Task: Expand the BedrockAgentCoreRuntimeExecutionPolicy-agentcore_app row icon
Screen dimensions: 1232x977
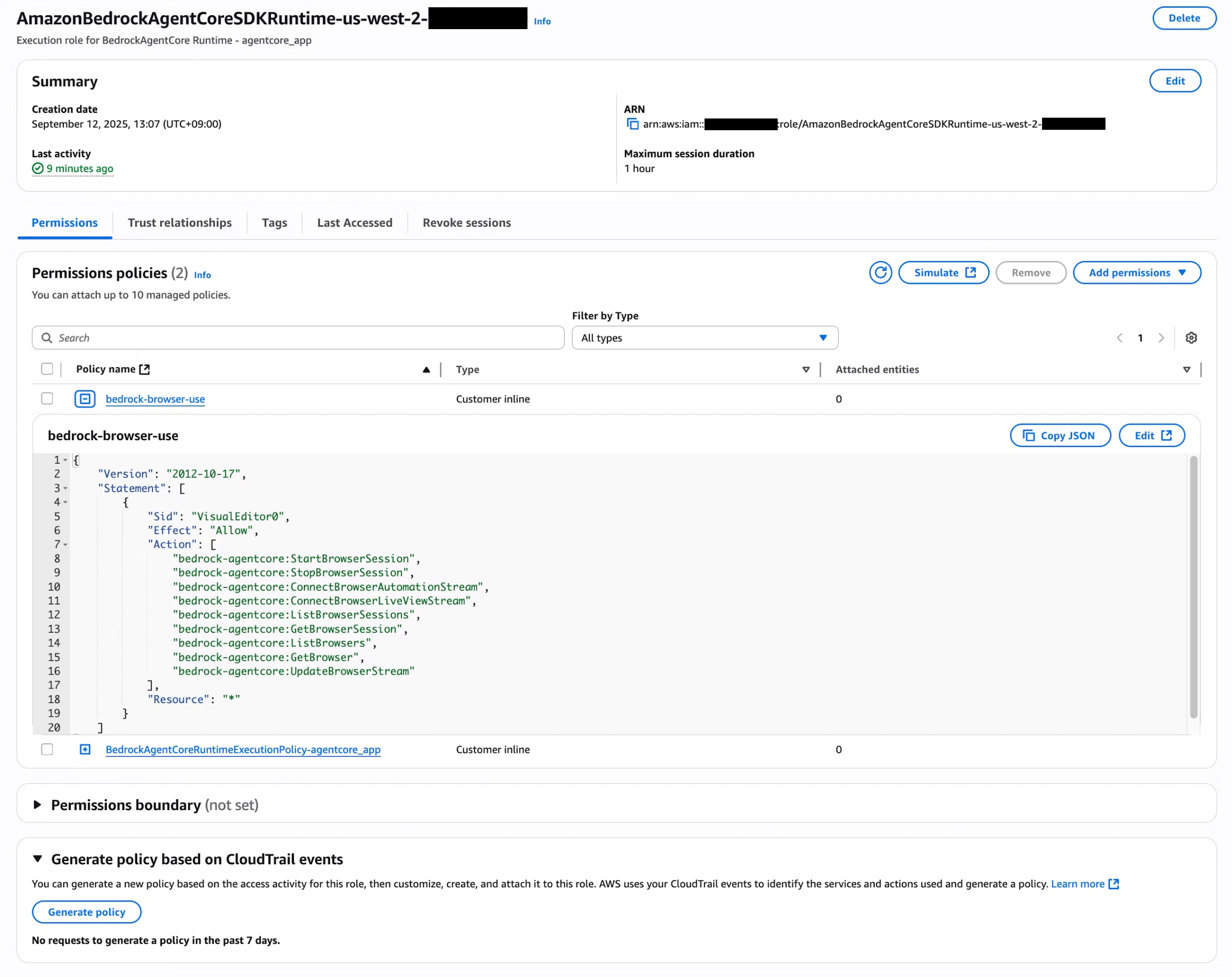Action: (85, 749)
